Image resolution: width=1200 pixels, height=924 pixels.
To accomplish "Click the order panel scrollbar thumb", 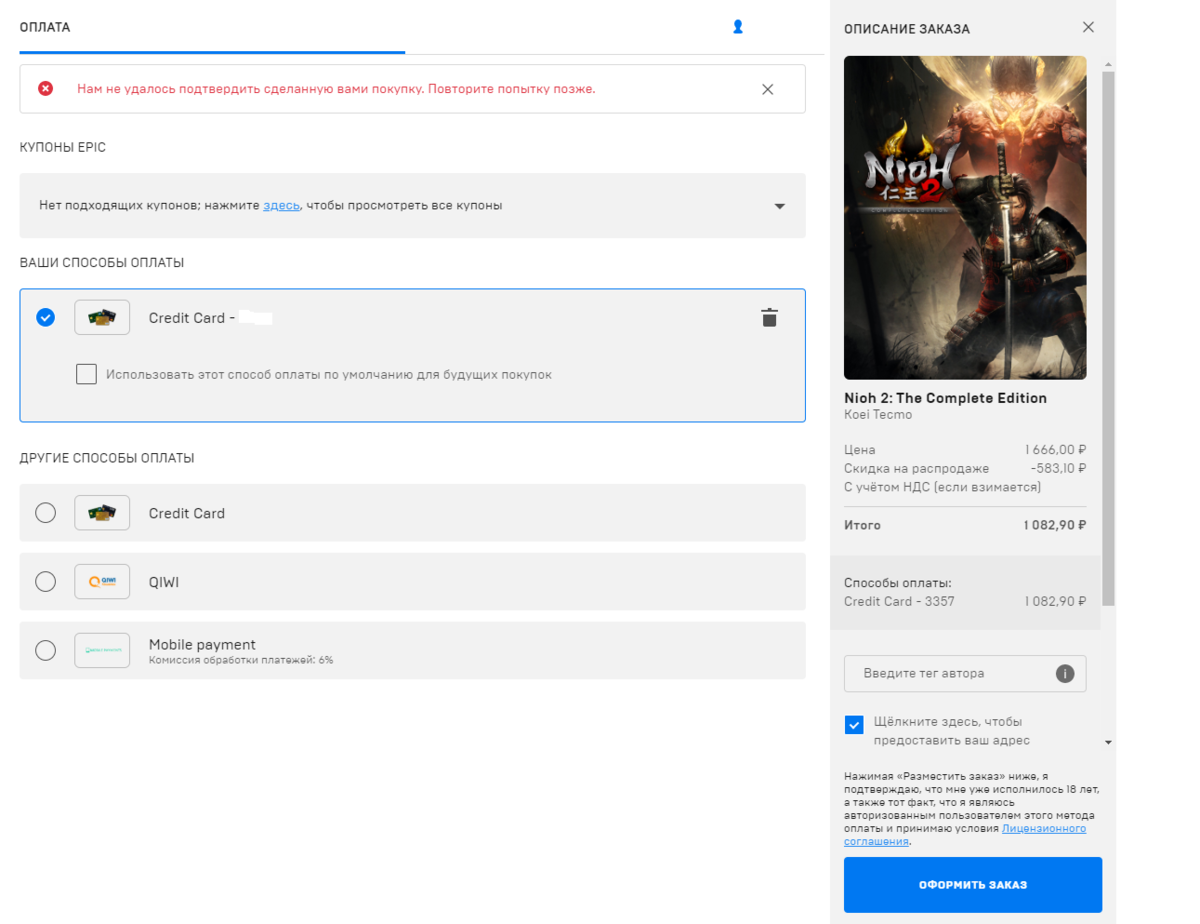I will (1108, 338).
